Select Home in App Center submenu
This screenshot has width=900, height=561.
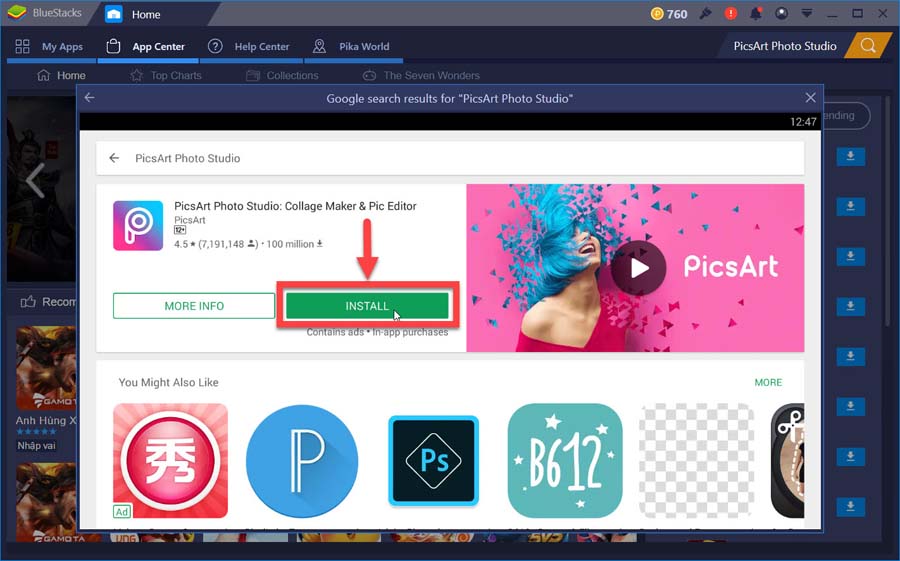point(61,75)
